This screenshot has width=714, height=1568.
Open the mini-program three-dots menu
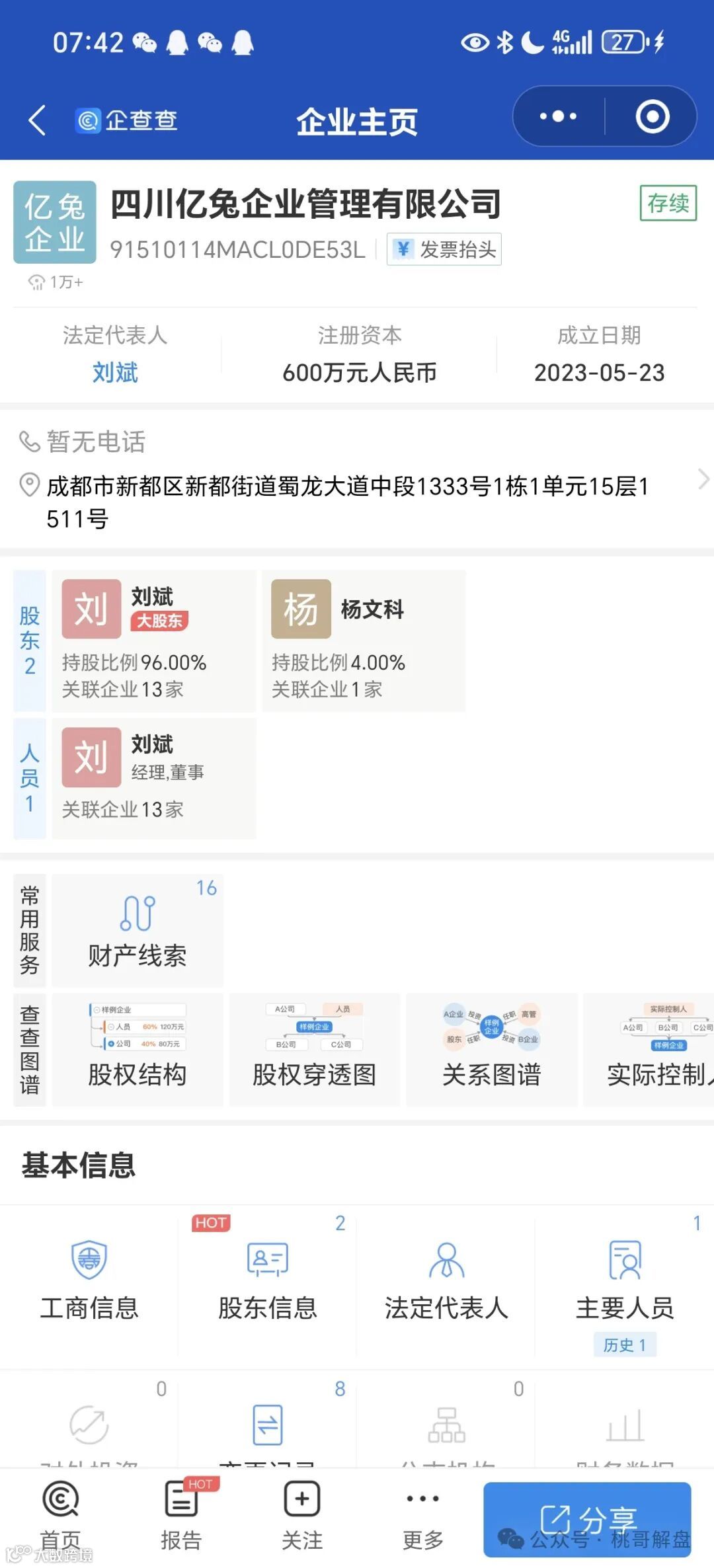[x=558, y=116]
